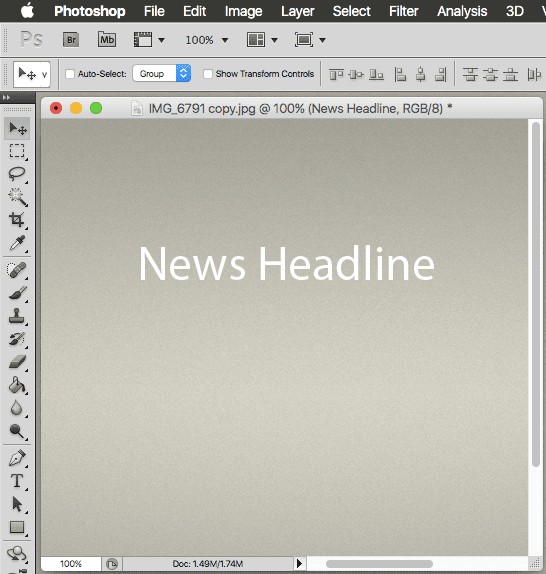Open the 3D menu
The height and width of the screenshot is (574, 546).
[x=515, y=11]
